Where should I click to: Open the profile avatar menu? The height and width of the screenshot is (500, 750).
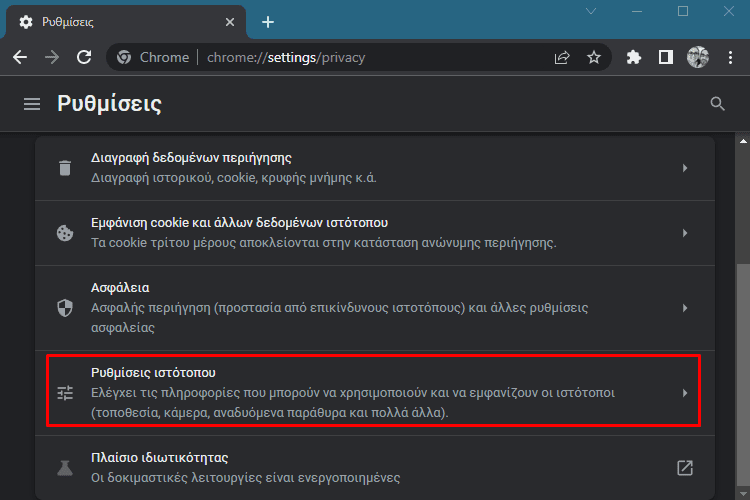[x=698, y=57]
